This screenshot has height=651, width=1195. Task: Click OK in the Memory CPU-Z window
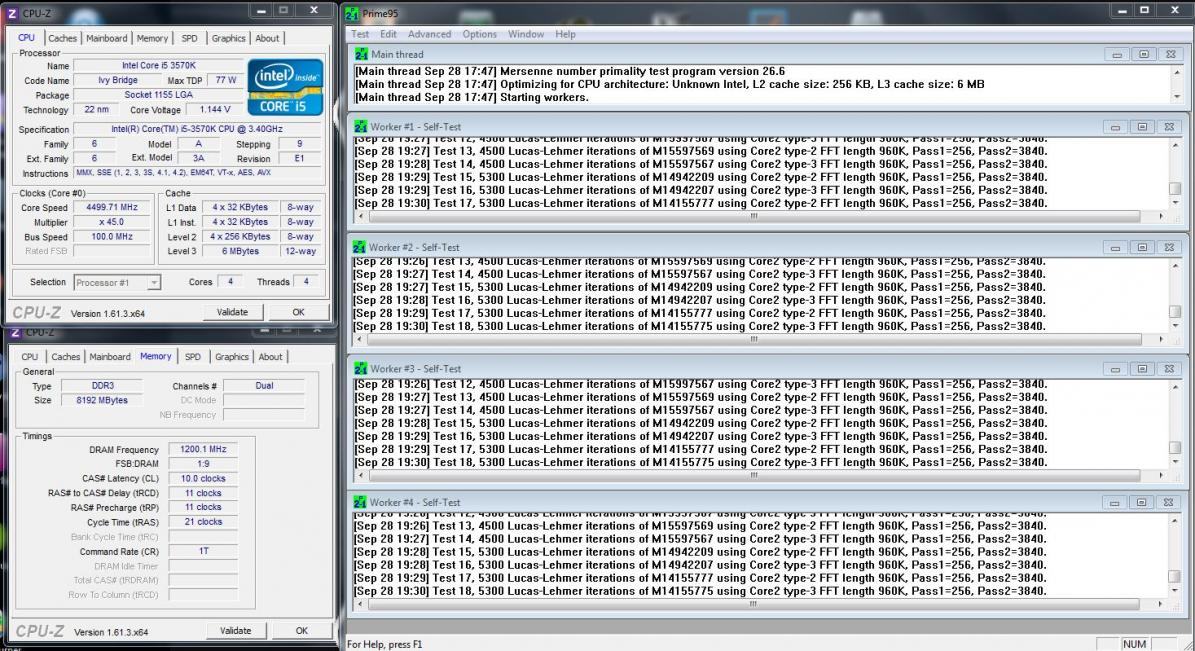(x=302, y=630)
